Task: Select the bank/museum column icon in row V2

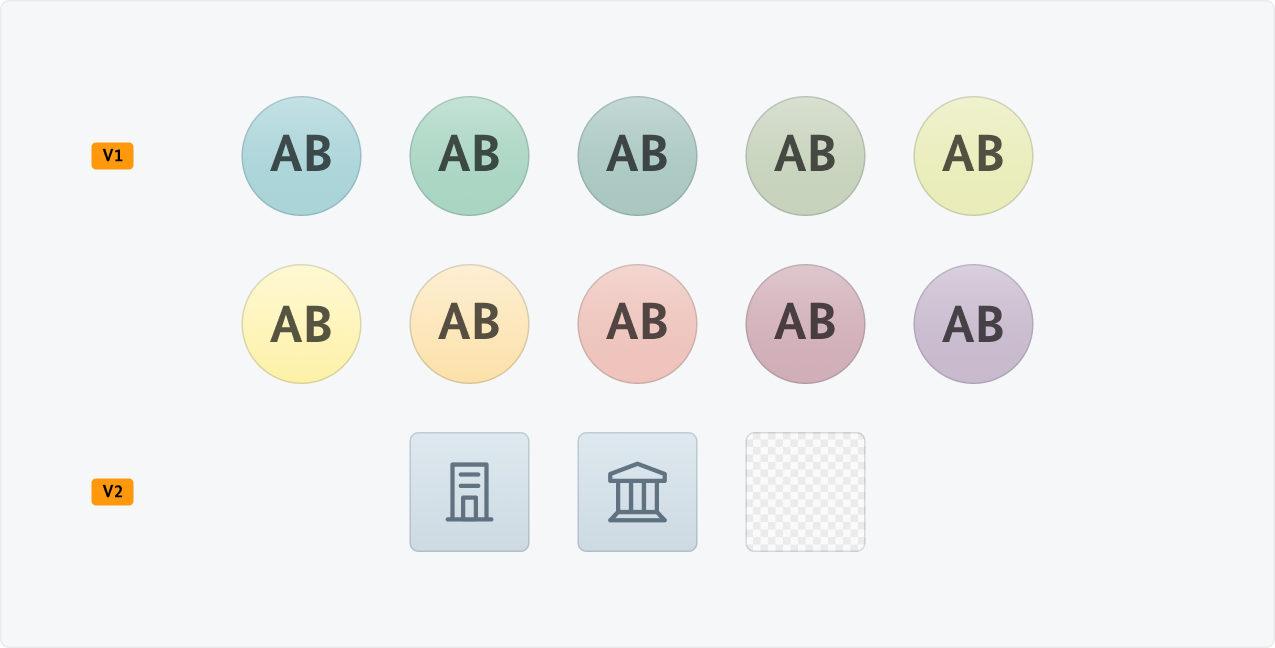Action: 637,492
